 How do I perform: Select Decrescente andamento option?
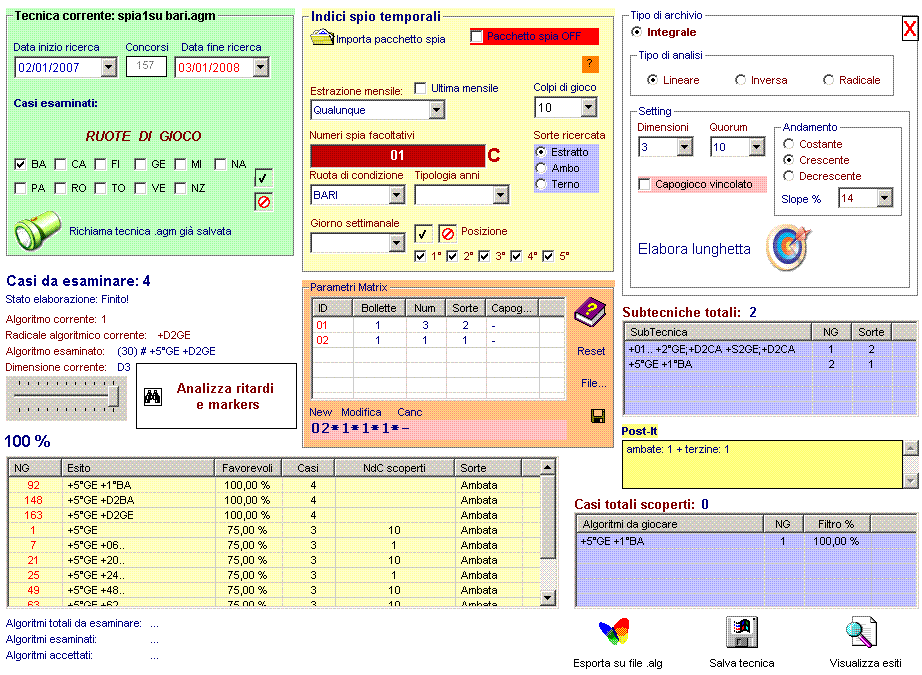(x=789, y=176)
